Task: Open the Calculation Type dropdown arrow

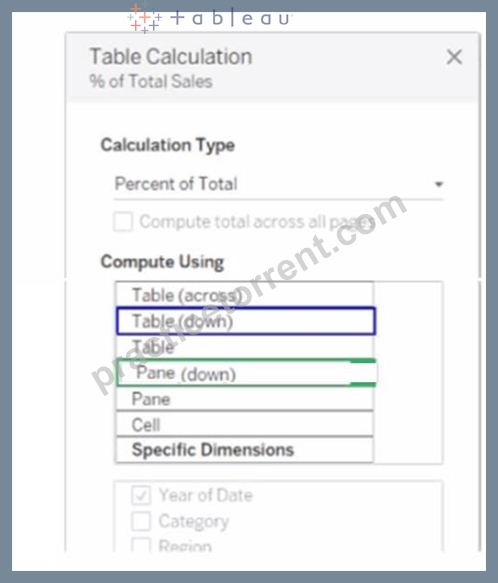Action: (439, 184)
